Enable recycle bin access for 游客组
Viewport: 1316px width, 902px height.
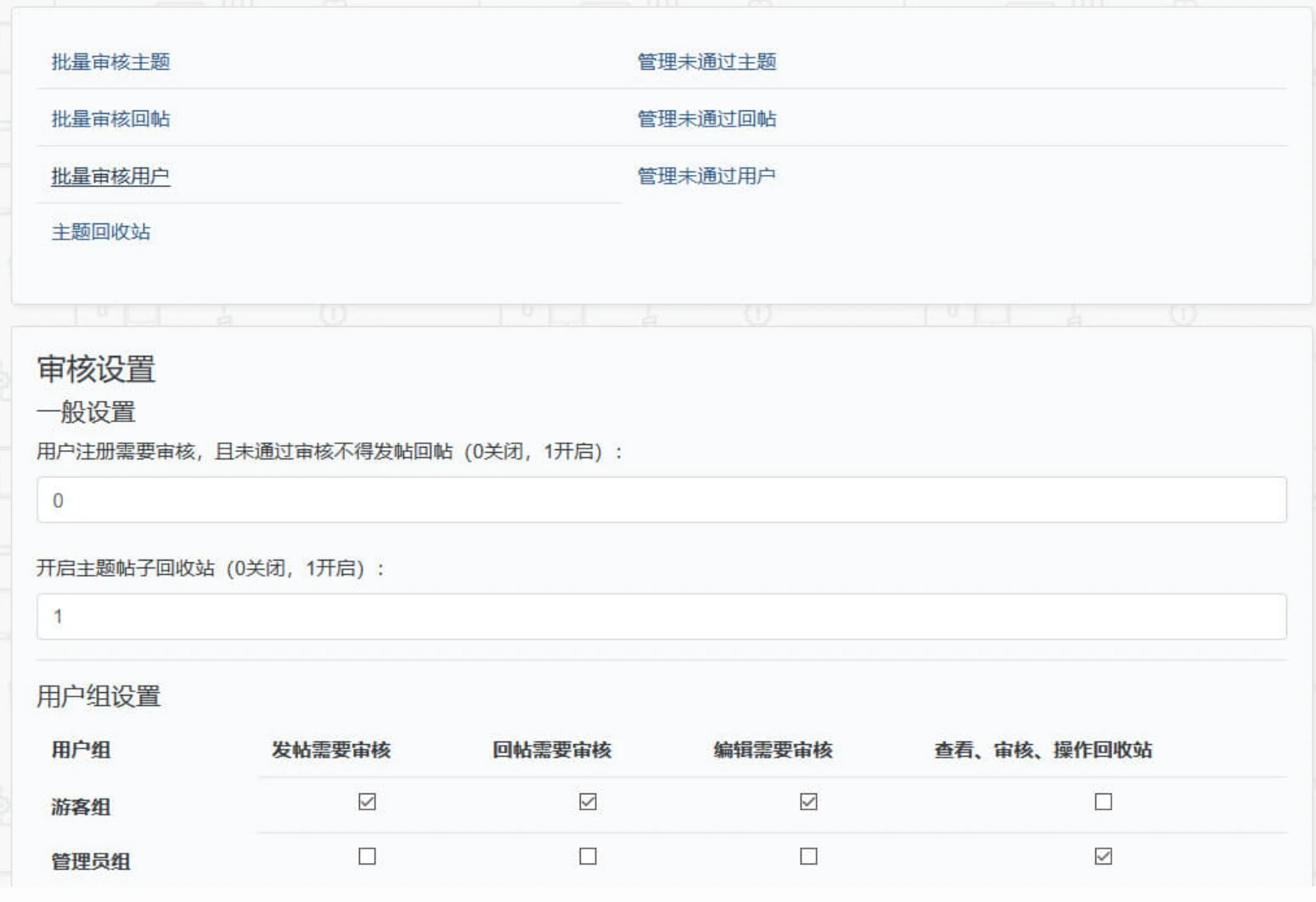(1102, 800)
